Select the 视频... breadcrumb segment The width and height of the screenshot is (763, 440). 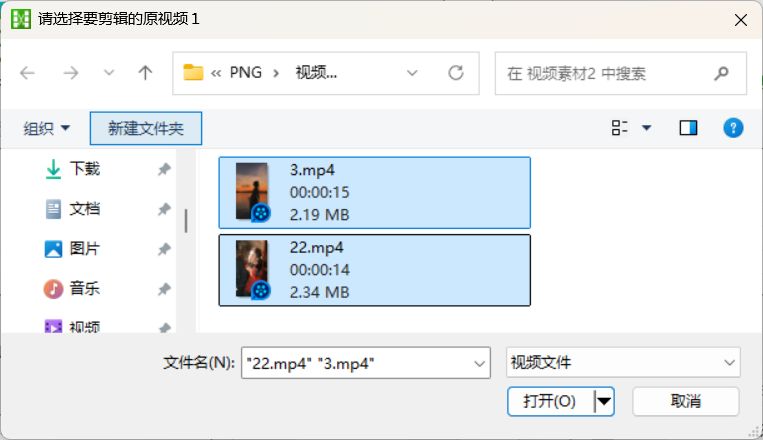pos(316,73)
